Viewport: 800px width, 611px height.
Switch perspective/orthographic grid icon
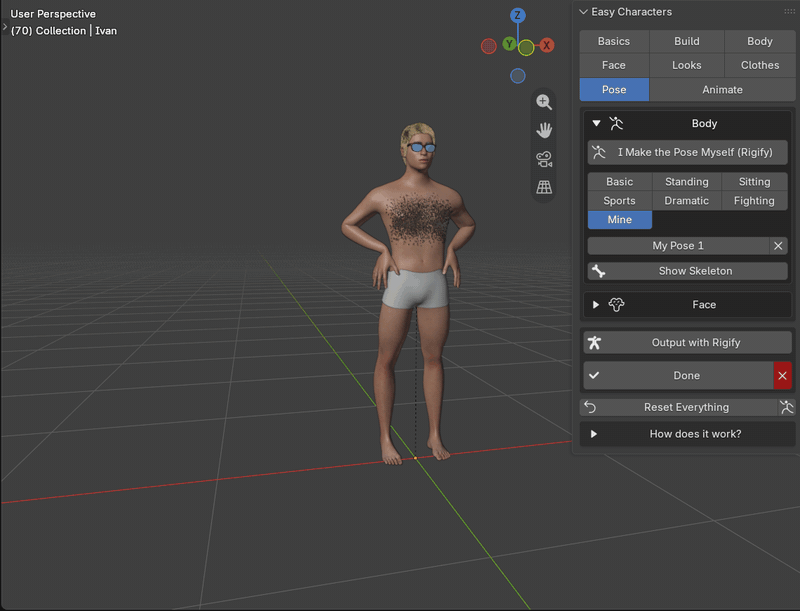click(544, 187)
